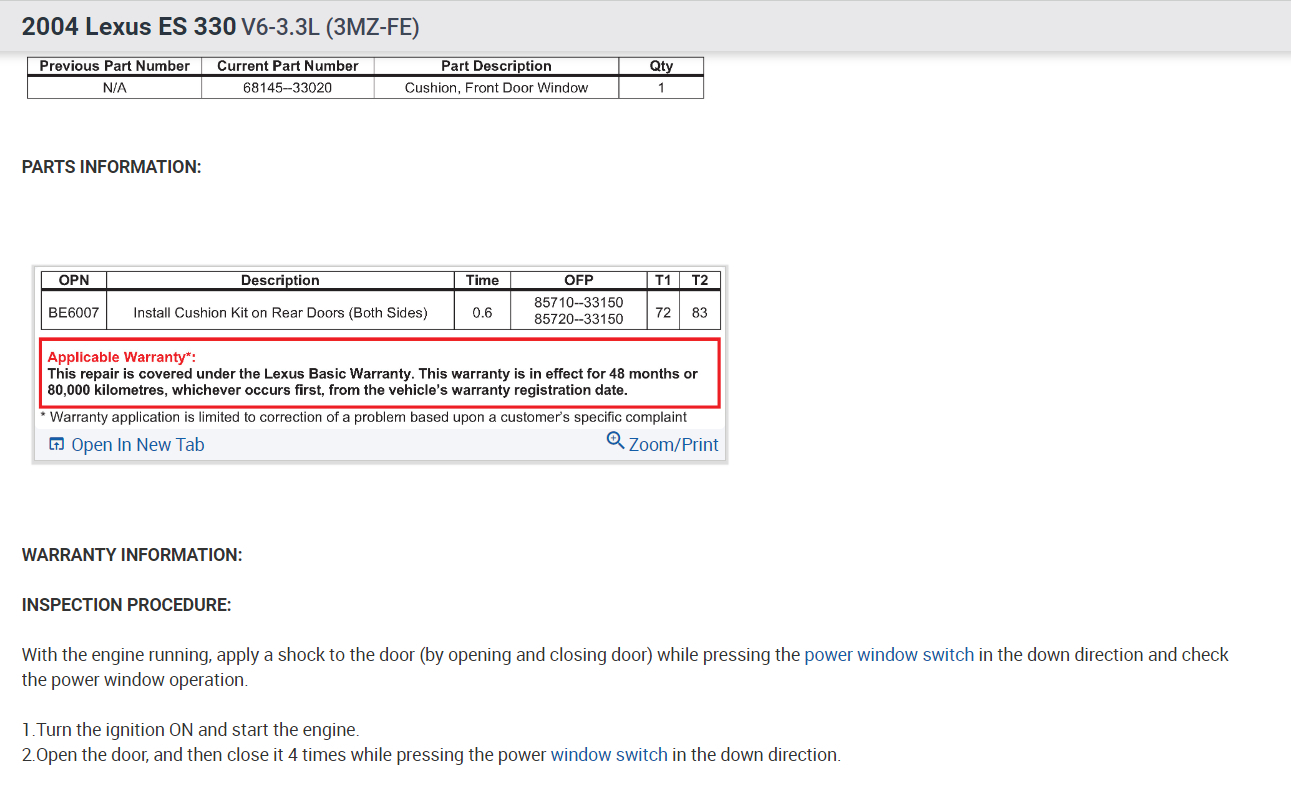Click the 'T1' column header
Viewport: 1291px width, 789px height.
coord(663,280)
